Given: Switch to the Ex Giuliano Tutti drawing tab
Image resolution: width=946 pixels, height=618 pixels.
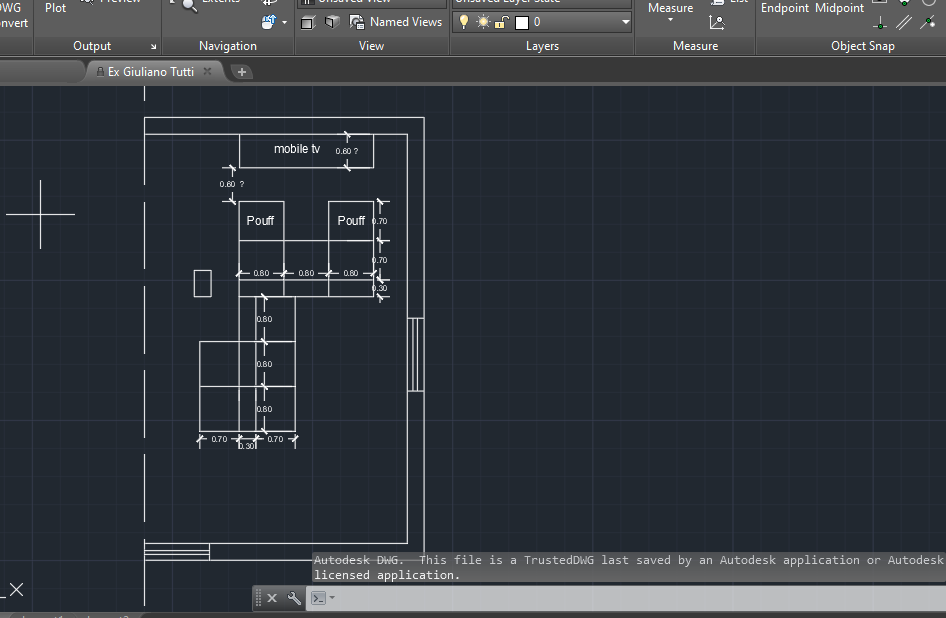Looking at the screenshot, I should [x=151, y=72].
